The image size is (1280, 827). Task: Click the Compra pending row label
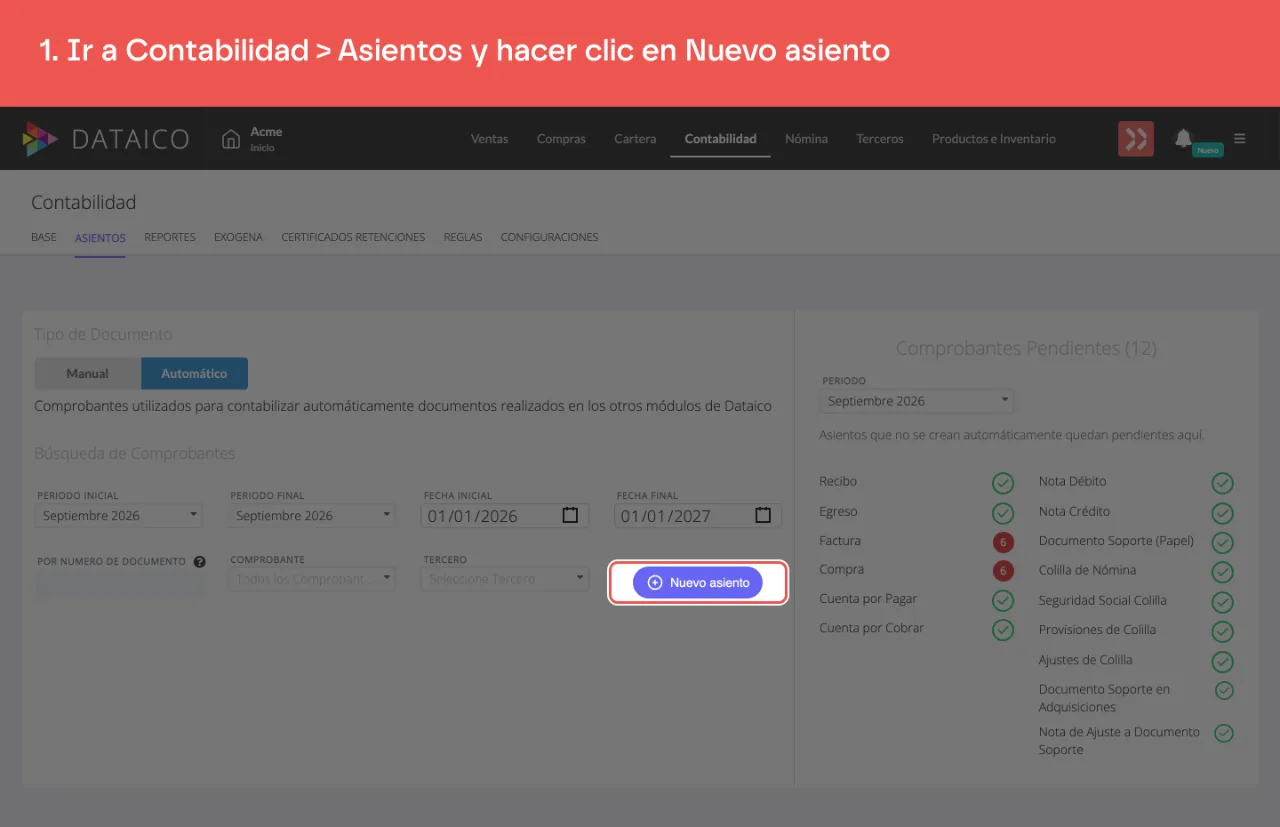[x=841, y=570]
